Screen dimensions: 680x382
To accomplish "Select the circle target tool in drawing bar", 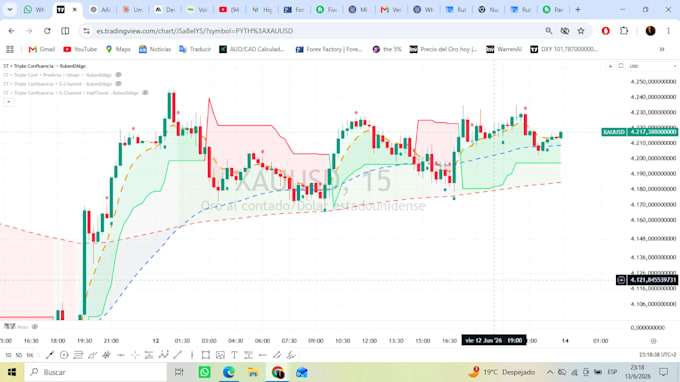I will click(x=64, y=355).
